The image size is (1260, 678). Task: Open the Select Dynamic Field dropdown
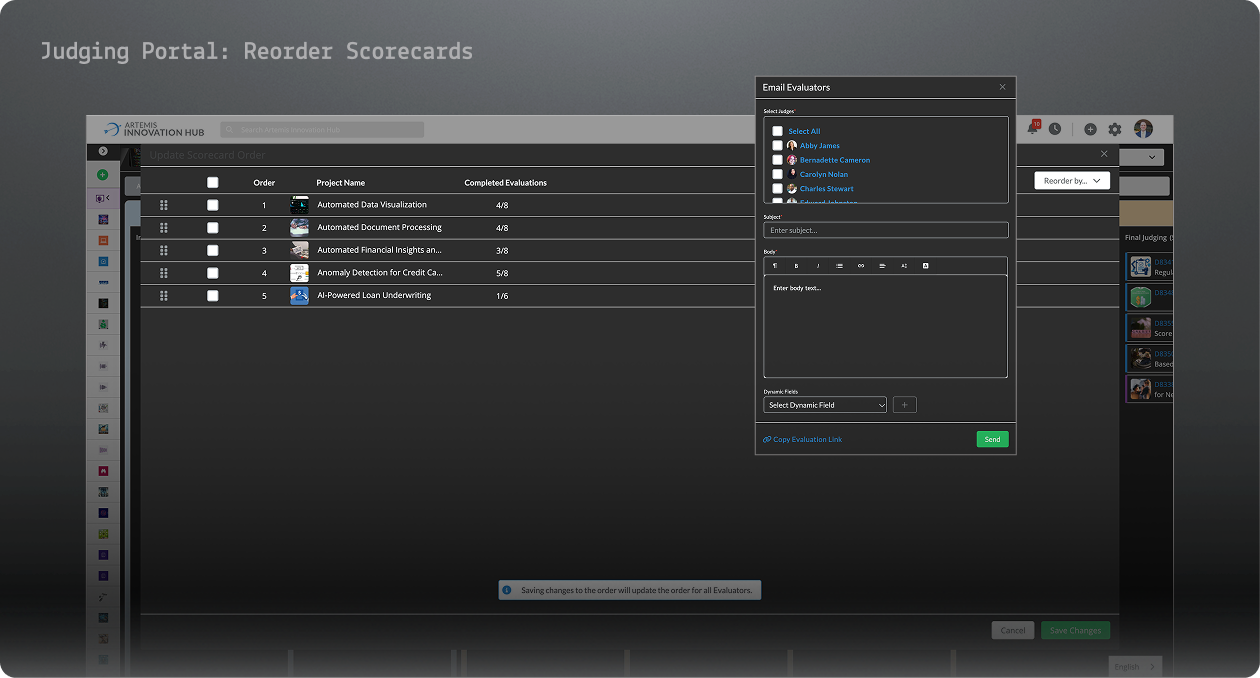tap(824, 405)
